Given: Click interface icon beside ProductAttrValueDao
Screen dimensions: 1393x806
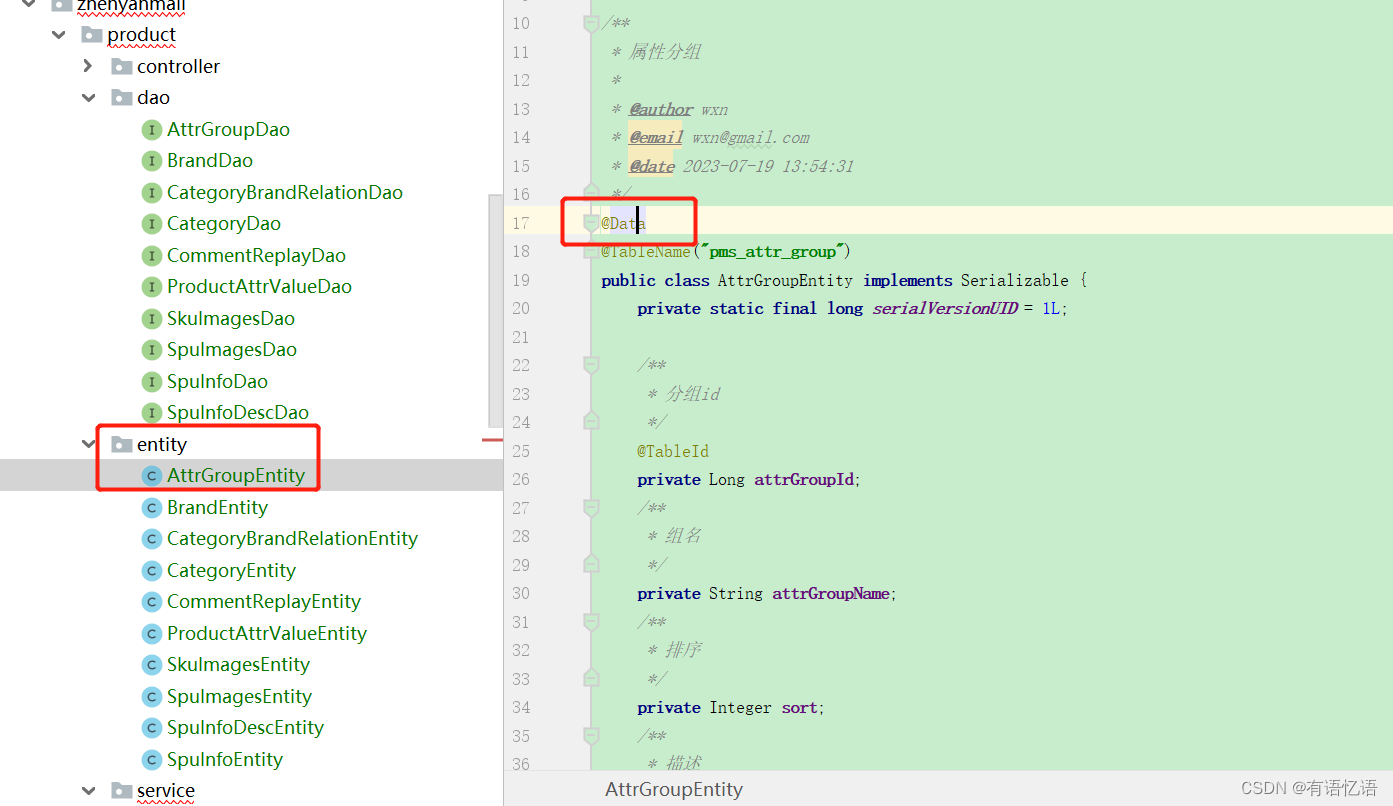Looking at the screenshot, I should point(152,287).
